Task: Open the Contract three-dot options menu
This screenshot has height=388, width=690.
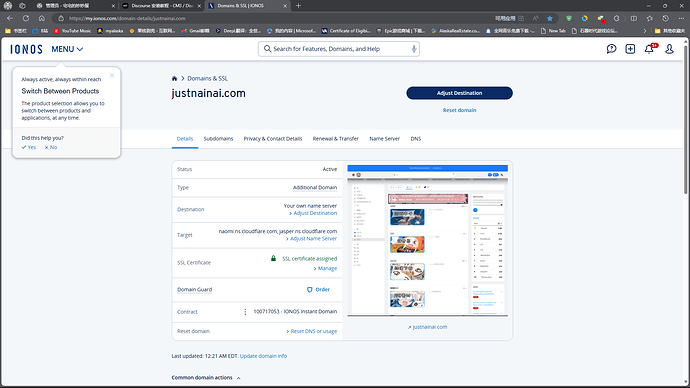Action: 245,312
